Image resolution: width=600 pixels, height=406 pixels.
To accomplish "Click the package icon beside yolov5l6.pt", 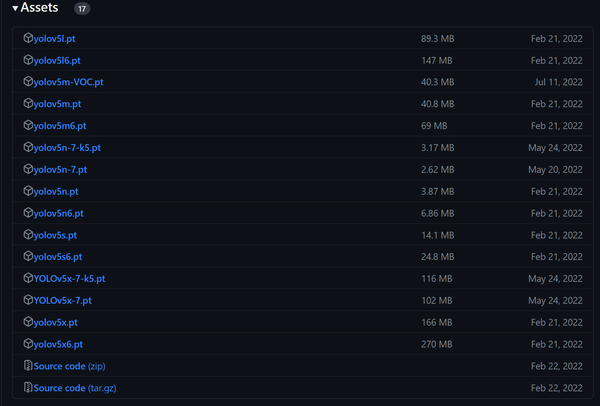I will coord(28,60).
